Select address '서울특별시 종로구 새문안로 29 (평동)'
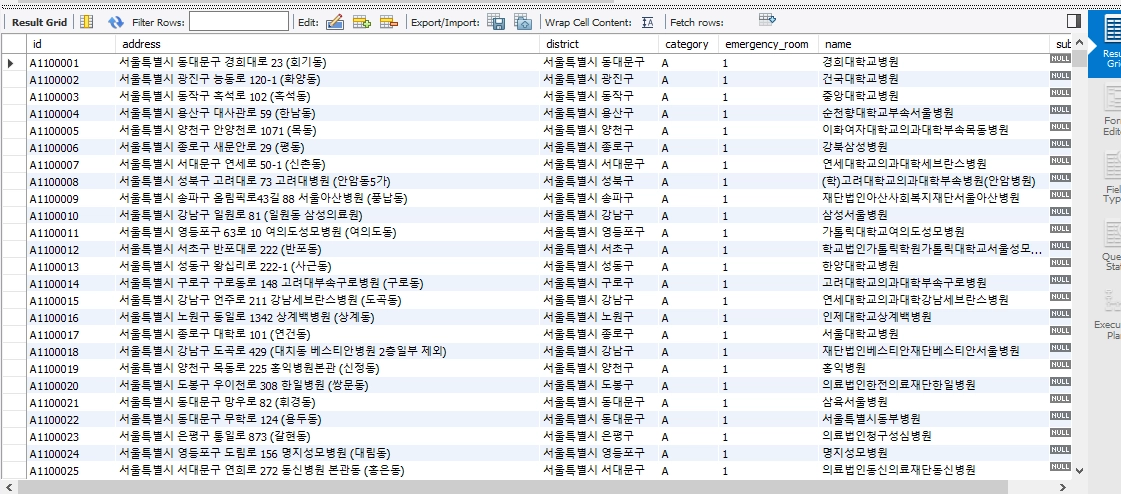This screenshot has height=494, width=1121. pos(327,147)
